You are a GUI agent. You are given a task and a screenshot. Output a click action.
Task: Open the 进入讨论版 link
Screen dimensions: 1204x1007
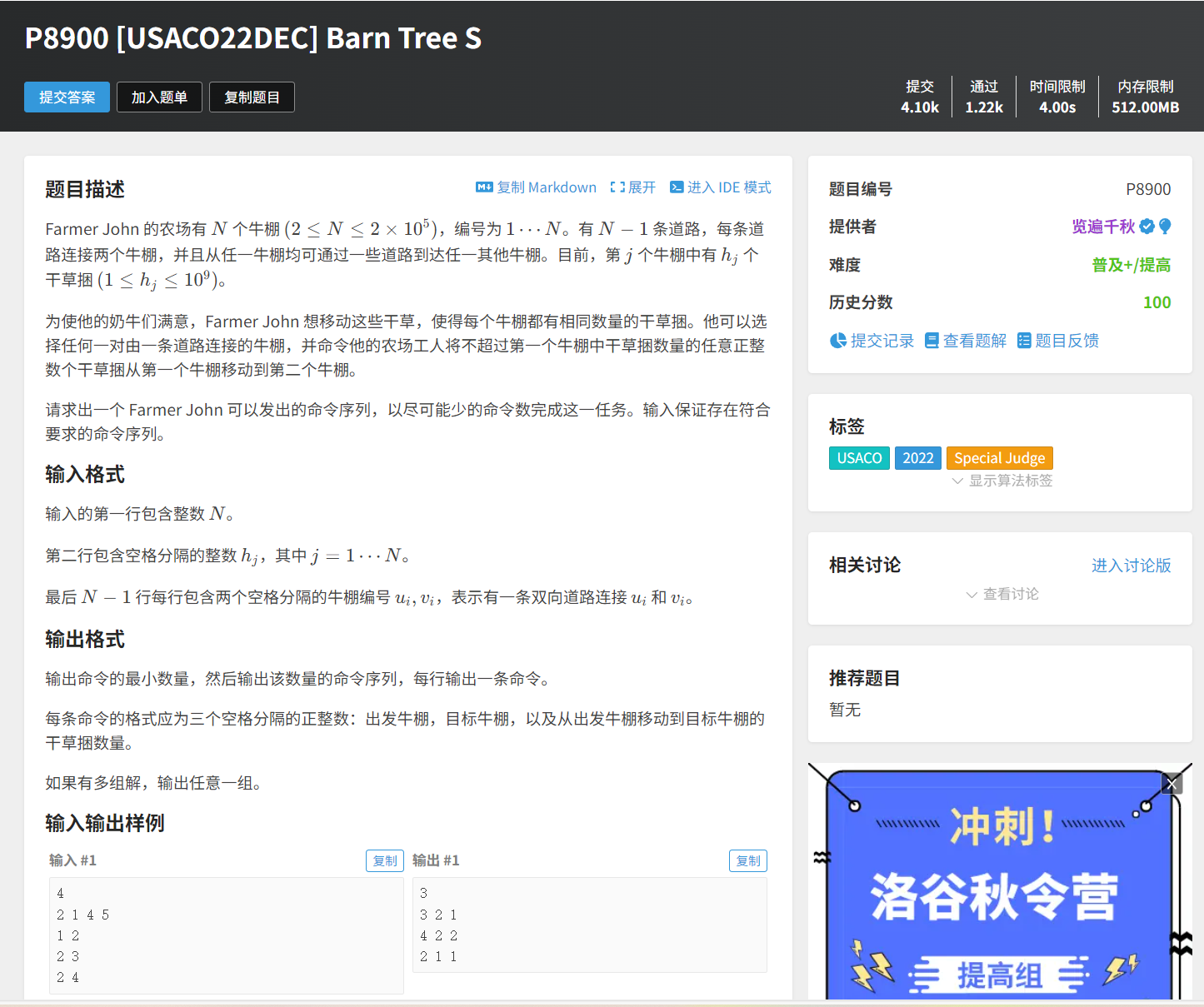point(1131,566)
